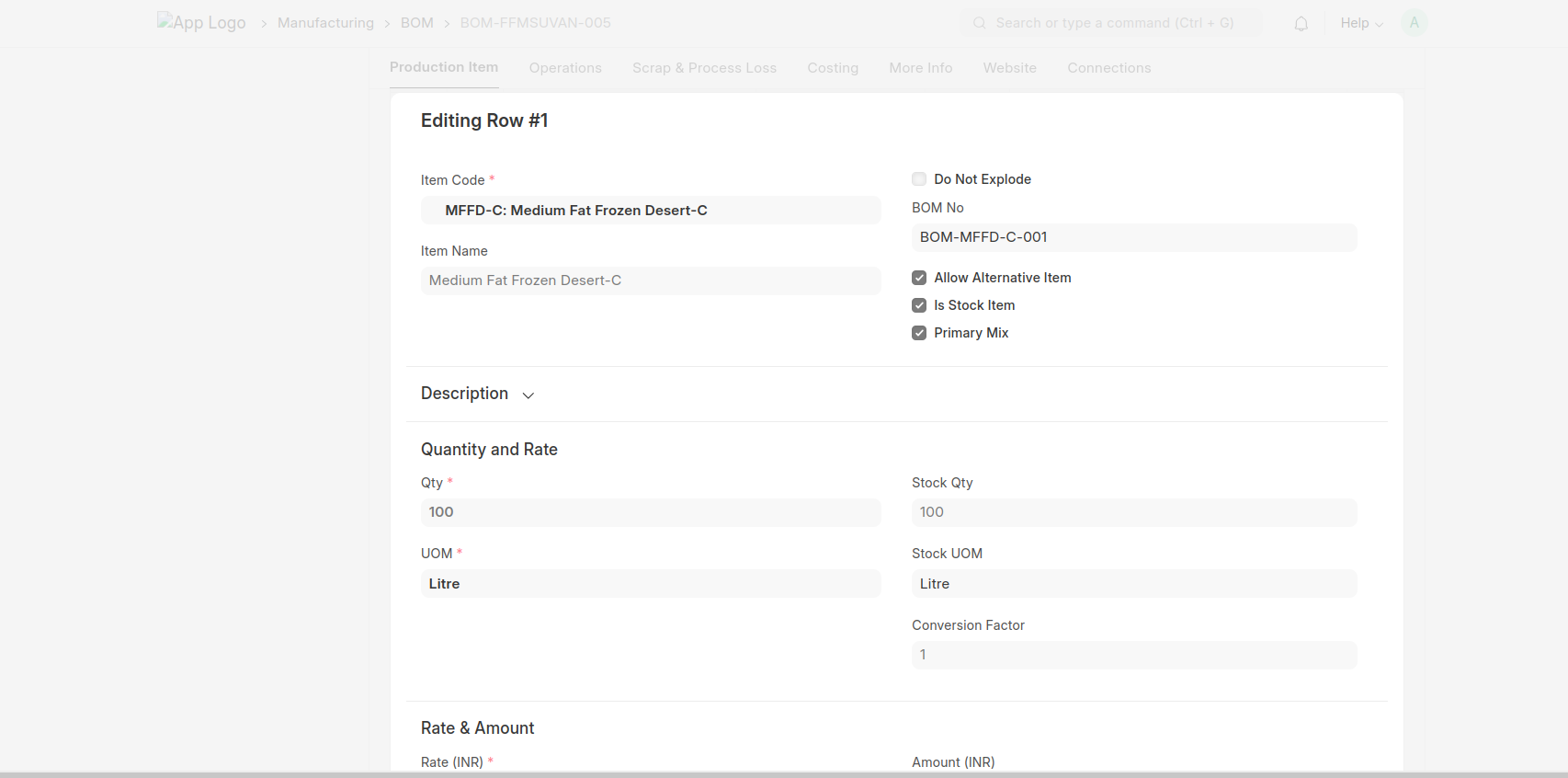Screen dimensions: 1568x778
Task: Uncheck Allow Alternative Item checkbox
Action: click(919, 278)
